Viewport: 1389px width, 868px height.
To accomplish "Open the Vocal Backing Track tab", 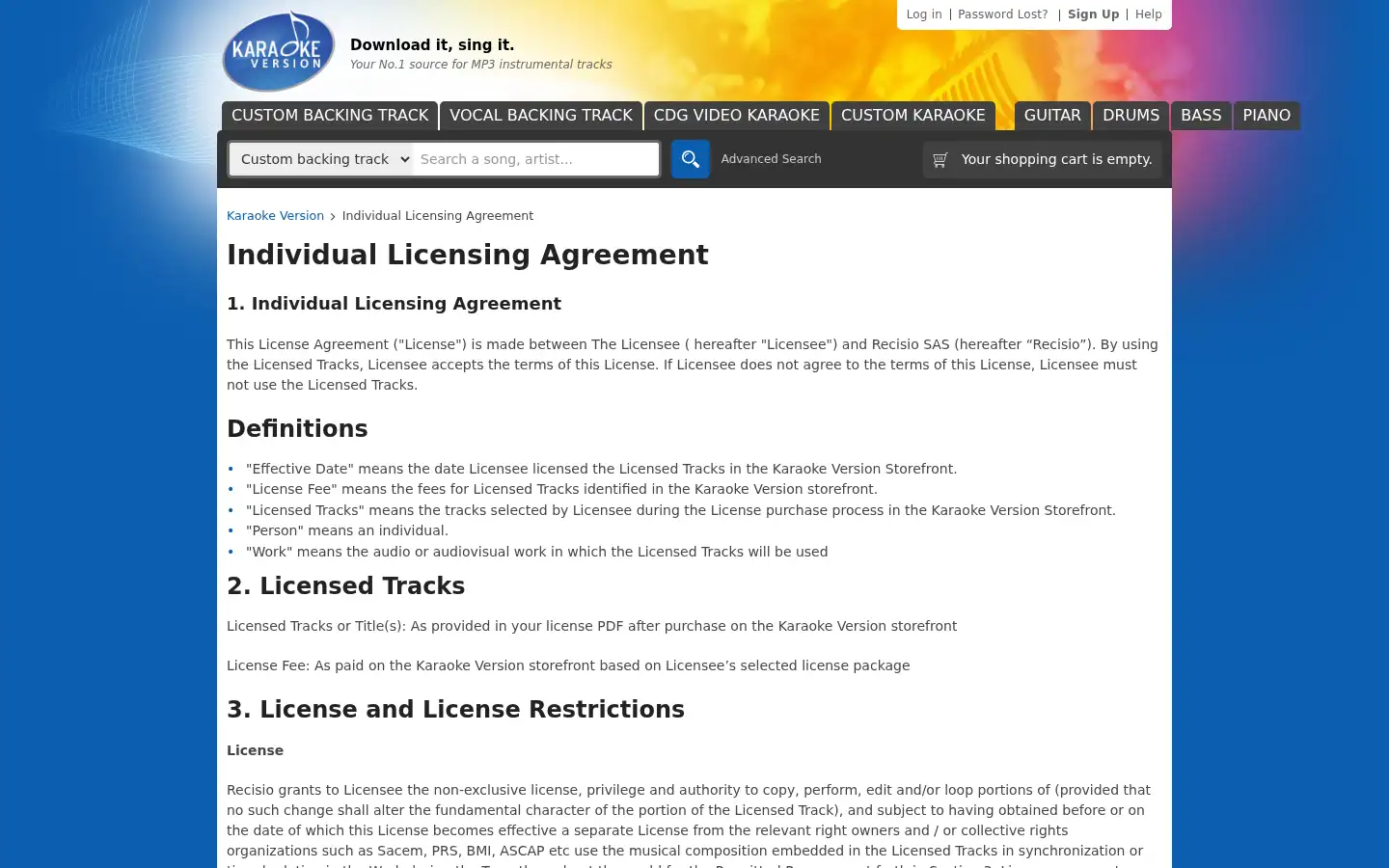I will tap(541, 116).
